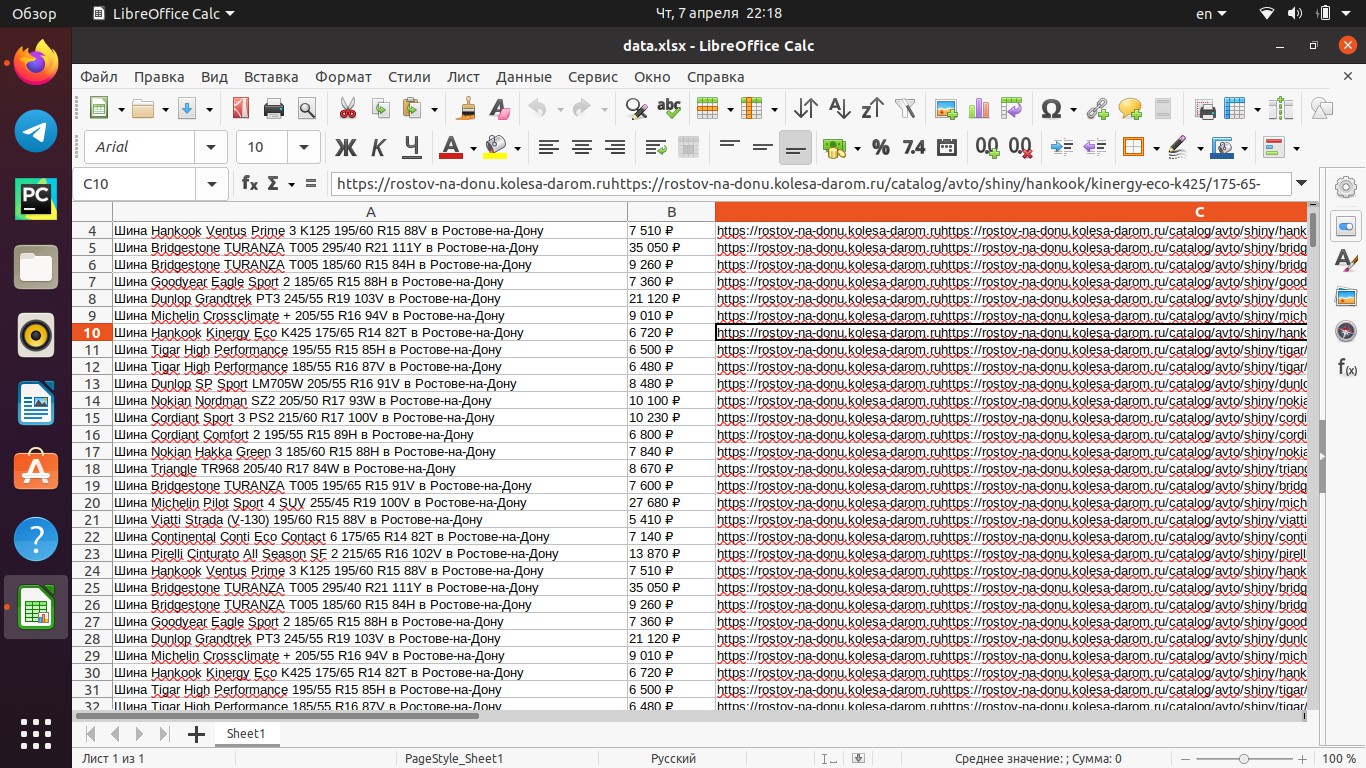Toggle Align Top vertical alignment
1366x768 pixels.
pyautogui.click(x=730, y=147)
